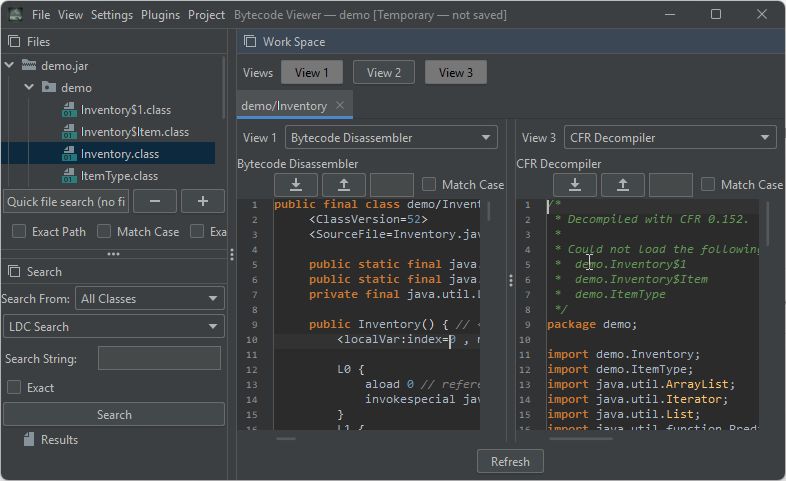Viewport: 786px width, 481px height.
Task: Select Inventory$1.class in the tree
Action: point(125,110)
